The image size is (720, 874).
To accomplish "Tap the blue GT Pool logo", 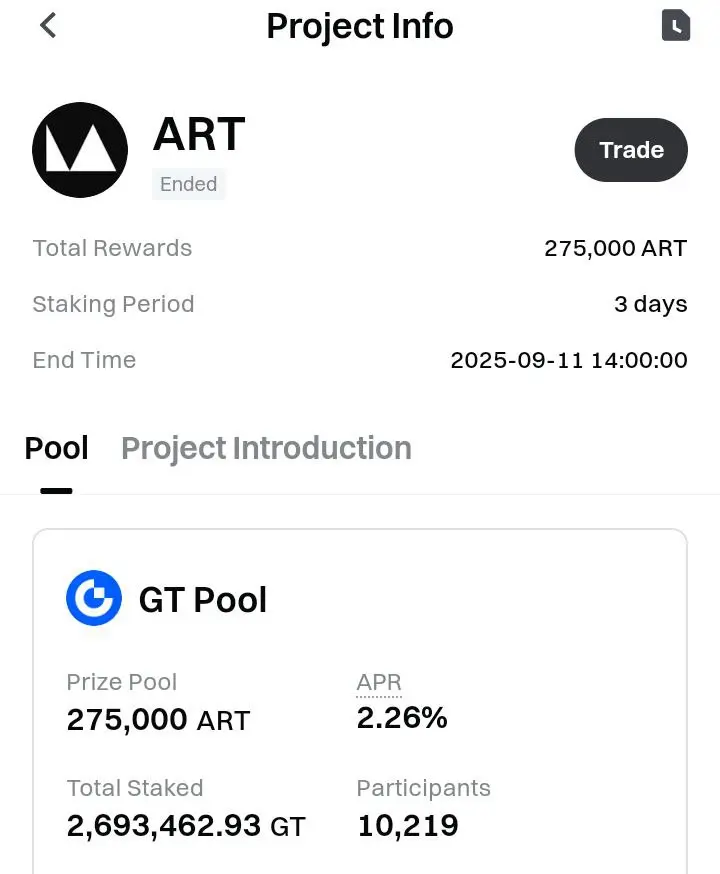I will point(94,598).
